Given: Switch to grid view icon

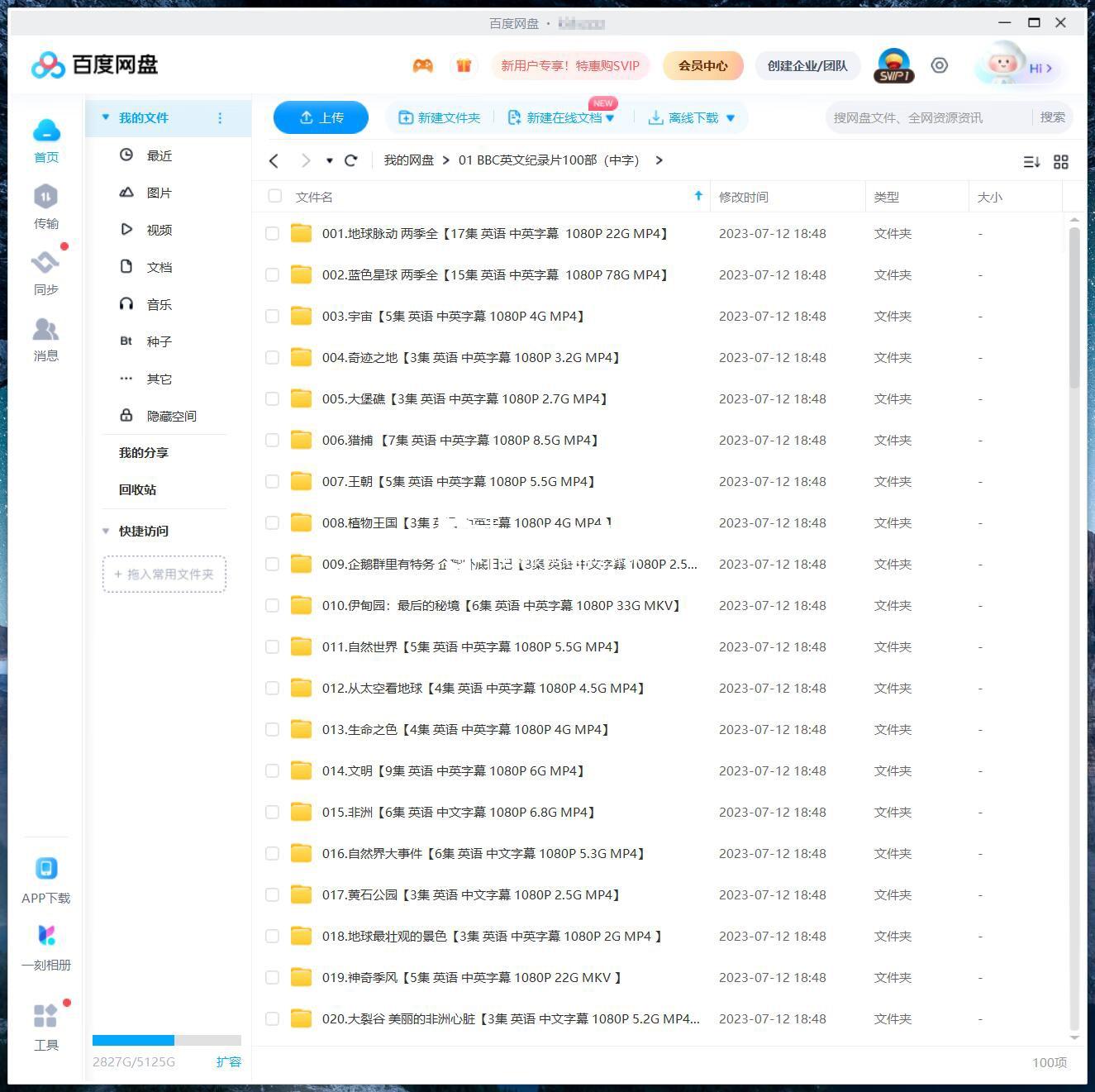Looking at the screenshot, I should point(1061,162).
